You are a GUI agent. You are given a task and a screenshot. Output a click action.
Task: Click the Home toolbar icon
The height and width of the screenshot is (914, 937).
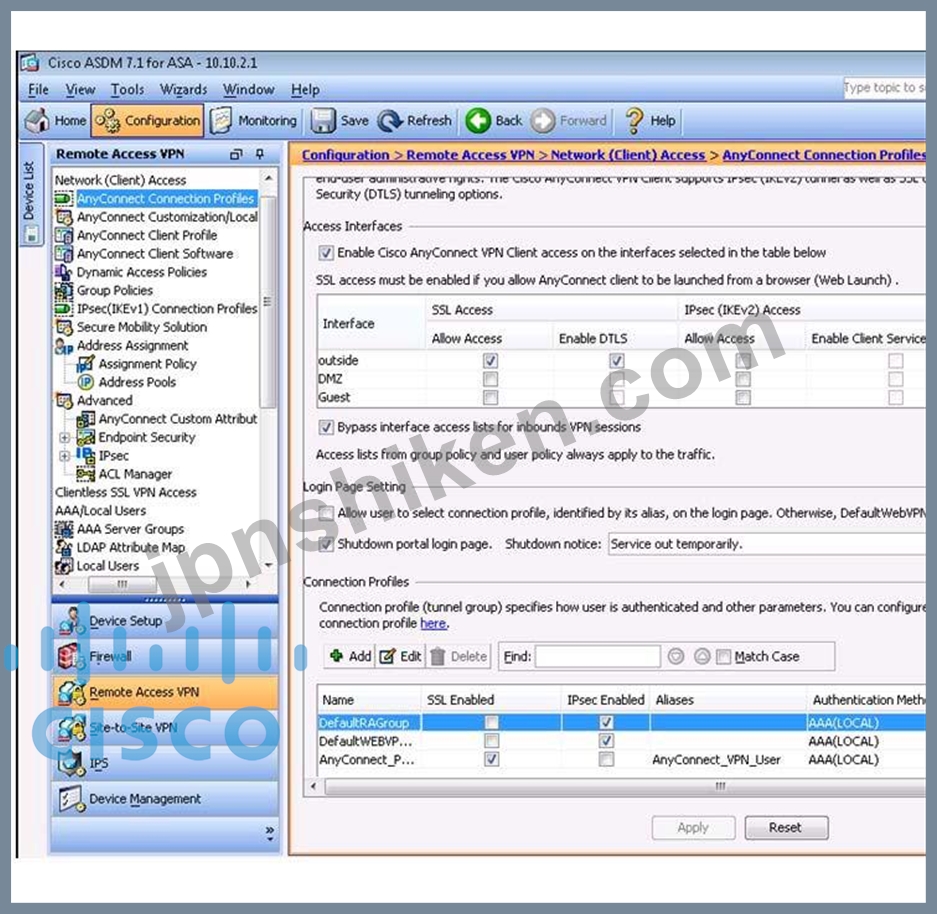coord(38,120)
